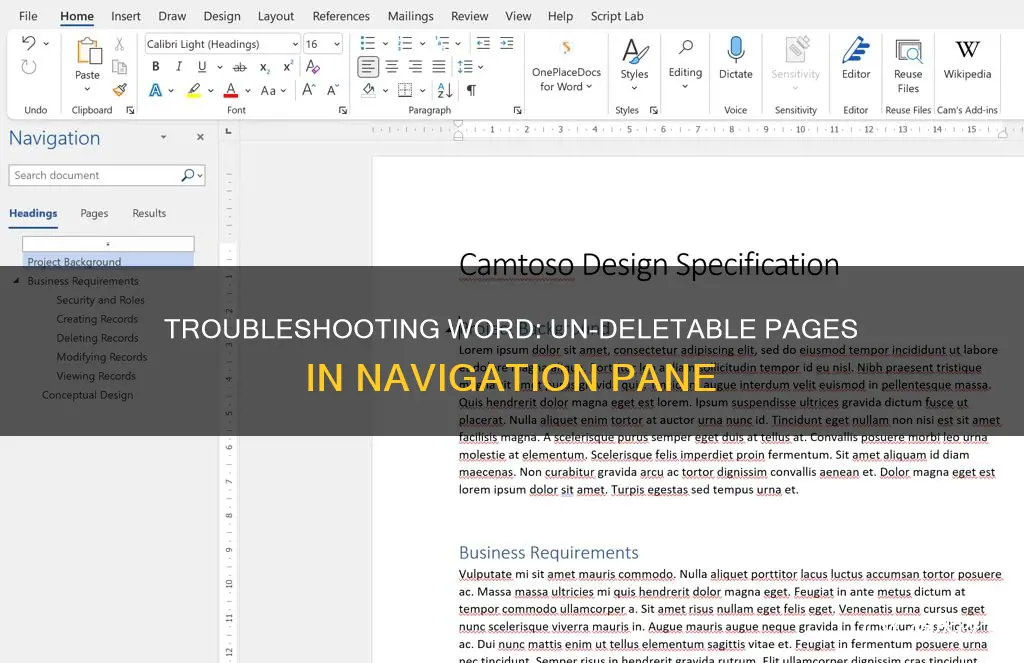Viewport: 1024px width, 663px height.
Task: Open Font dialog launcher
Action: pos(343,110)
